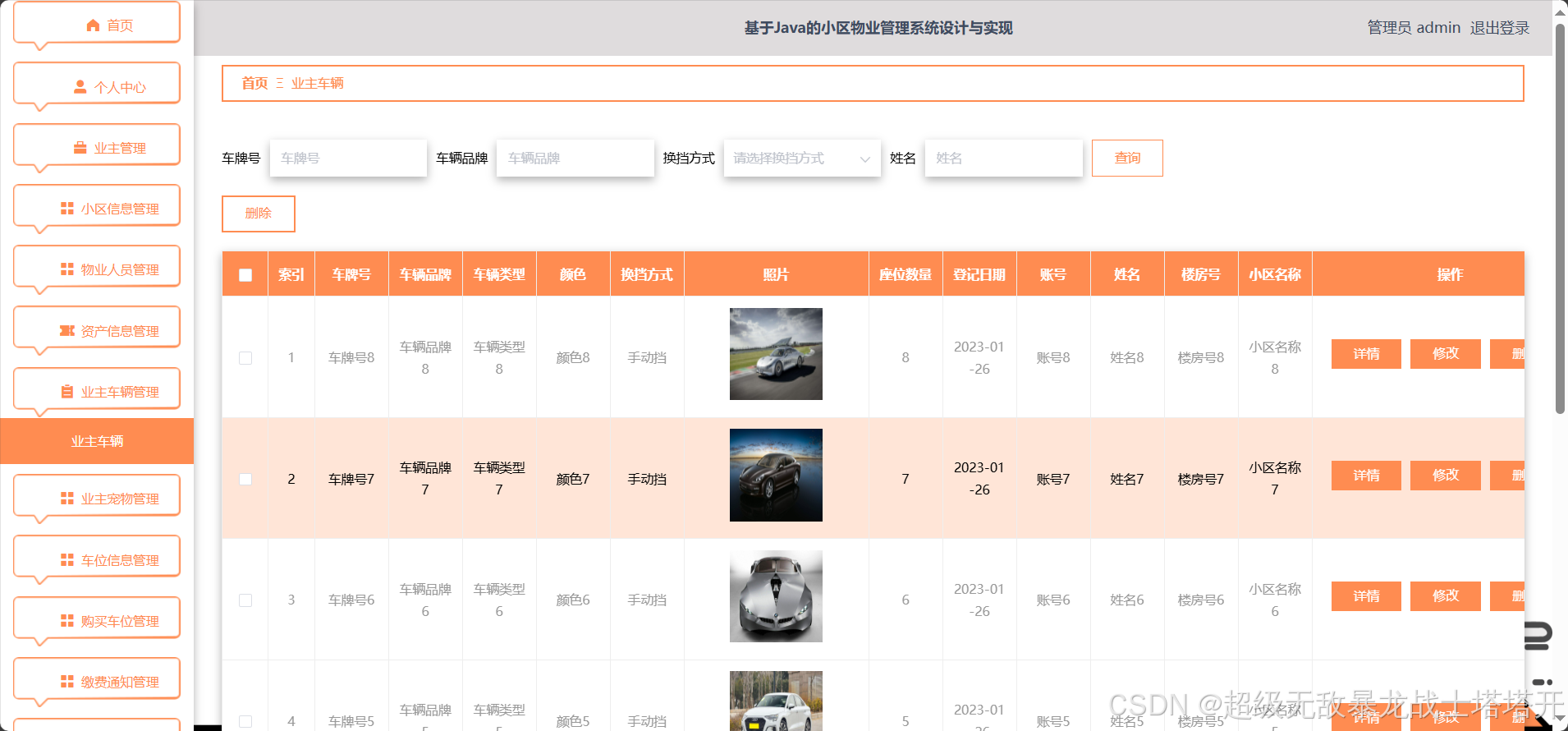Viewport: 1568px width, 731px height.
Task: Click the home icon beside 首页 in sidebar
Action: 93,25
